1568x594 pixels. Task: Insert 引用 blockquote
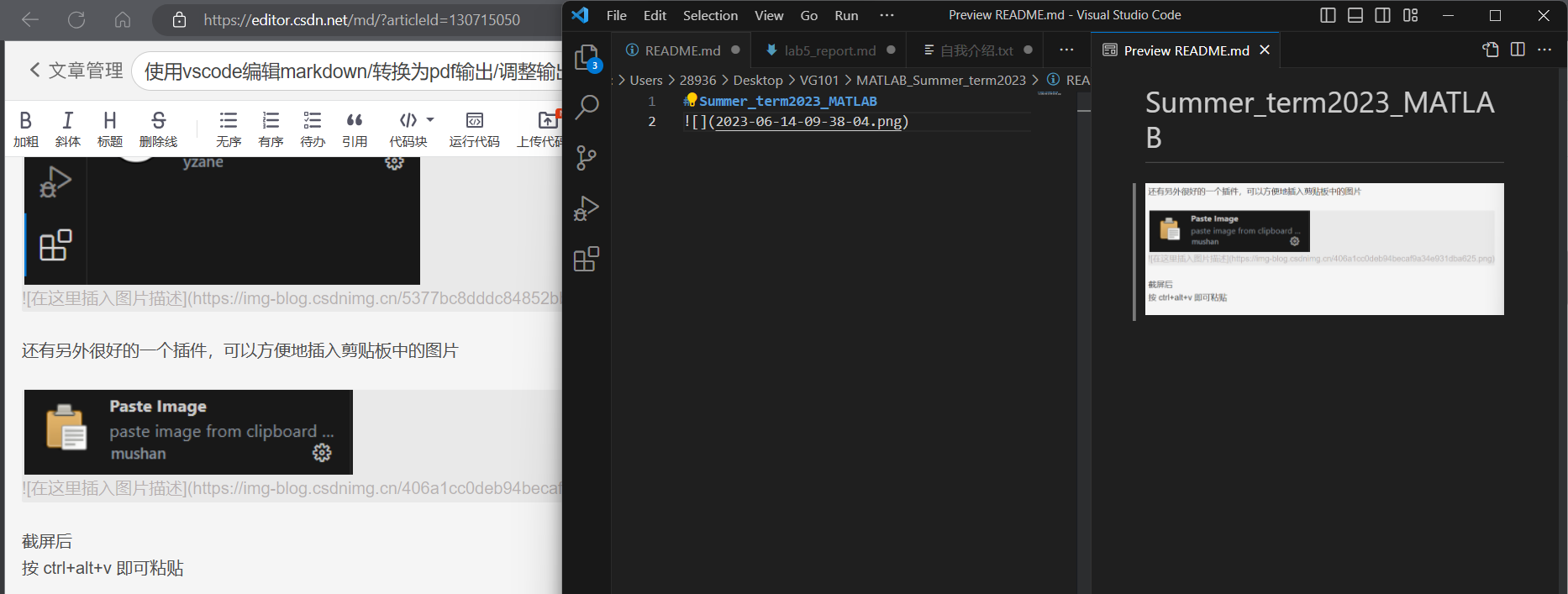[x=355, y=129]
